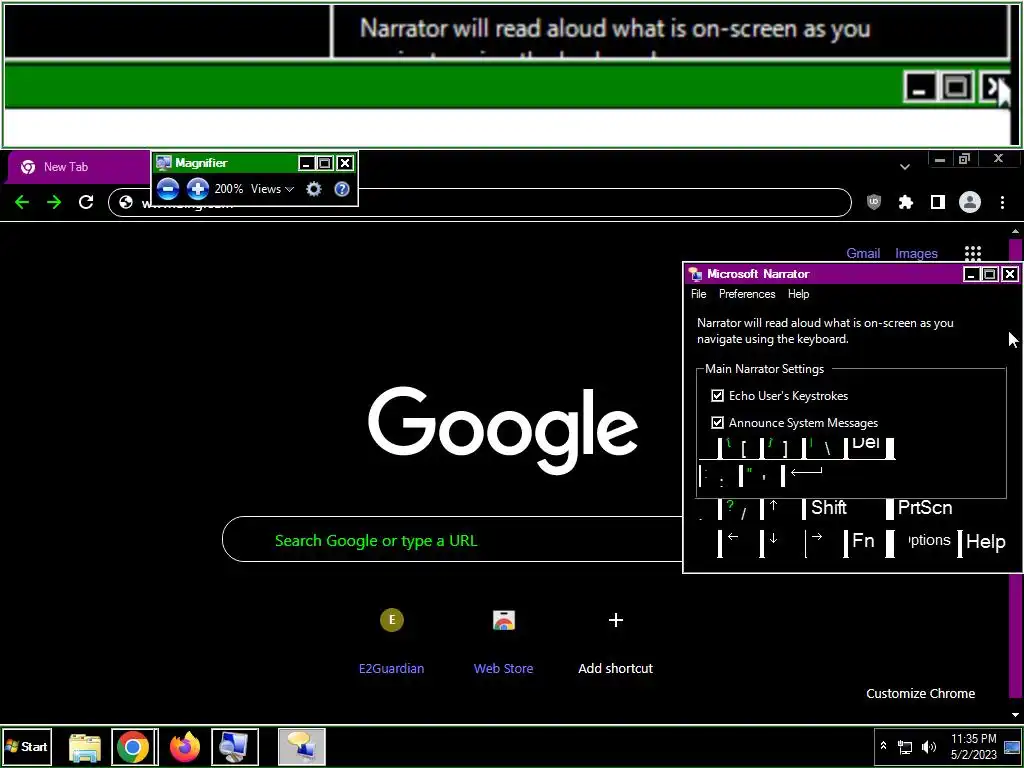The image size is (1024, 768).
Task: Open the Magnifier Views dropdown
Action: [x=272, y=189]
